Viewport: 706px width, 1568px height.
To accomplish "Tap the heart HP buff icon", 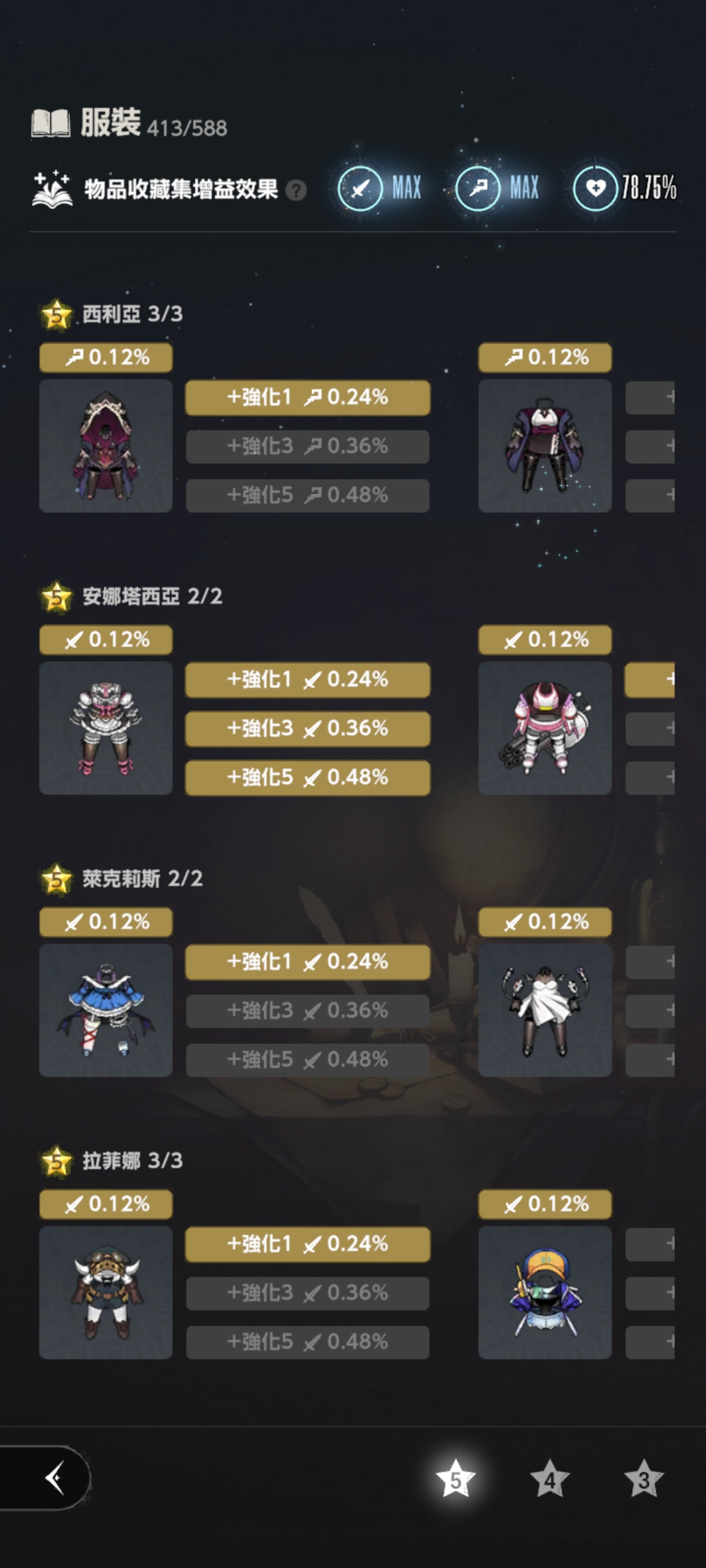I will coord(596,188).
